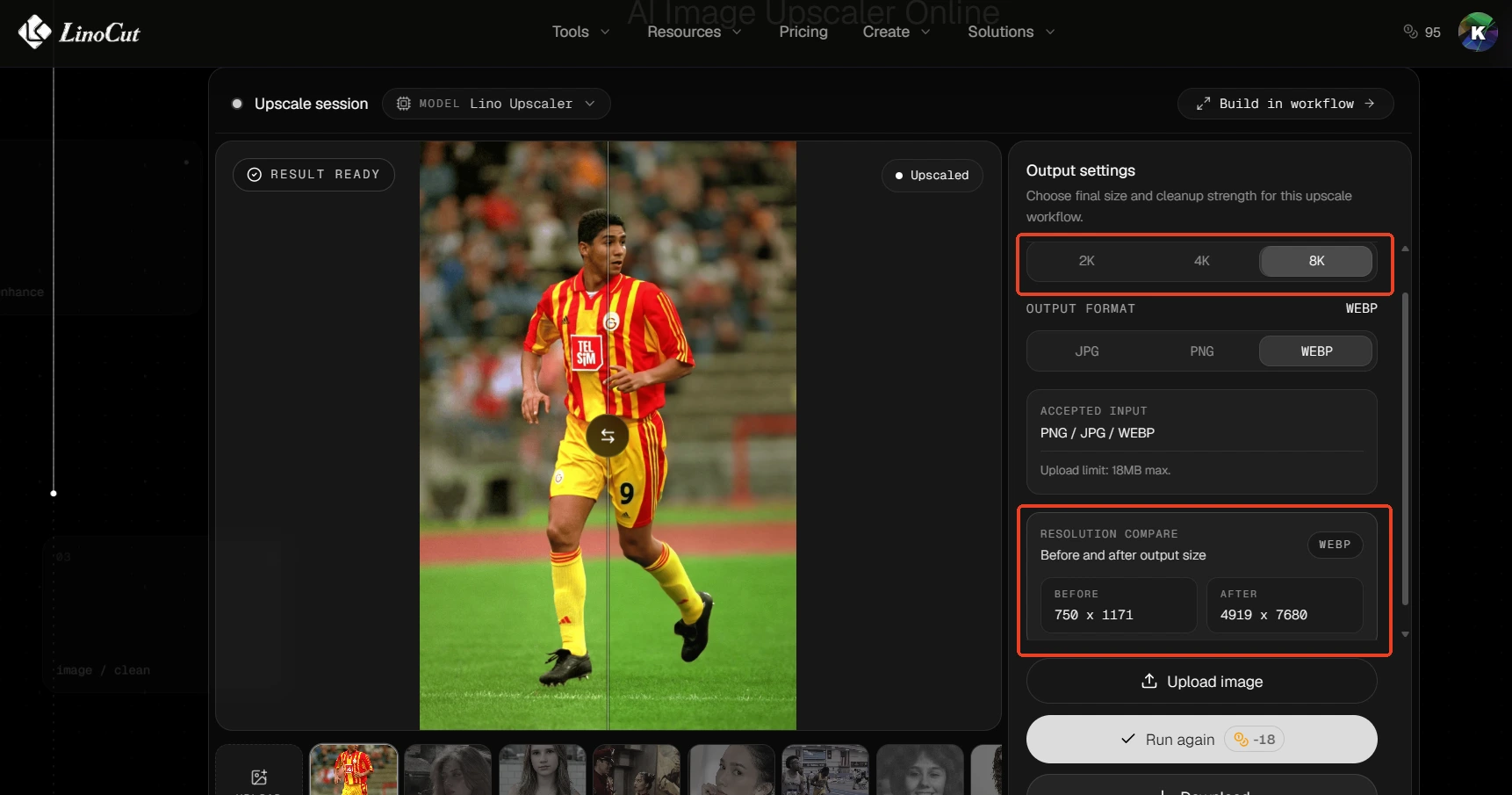Click the 'Output settings' heading
This screenshot has width=1512, height=795.
click(x=1081, y=170)
